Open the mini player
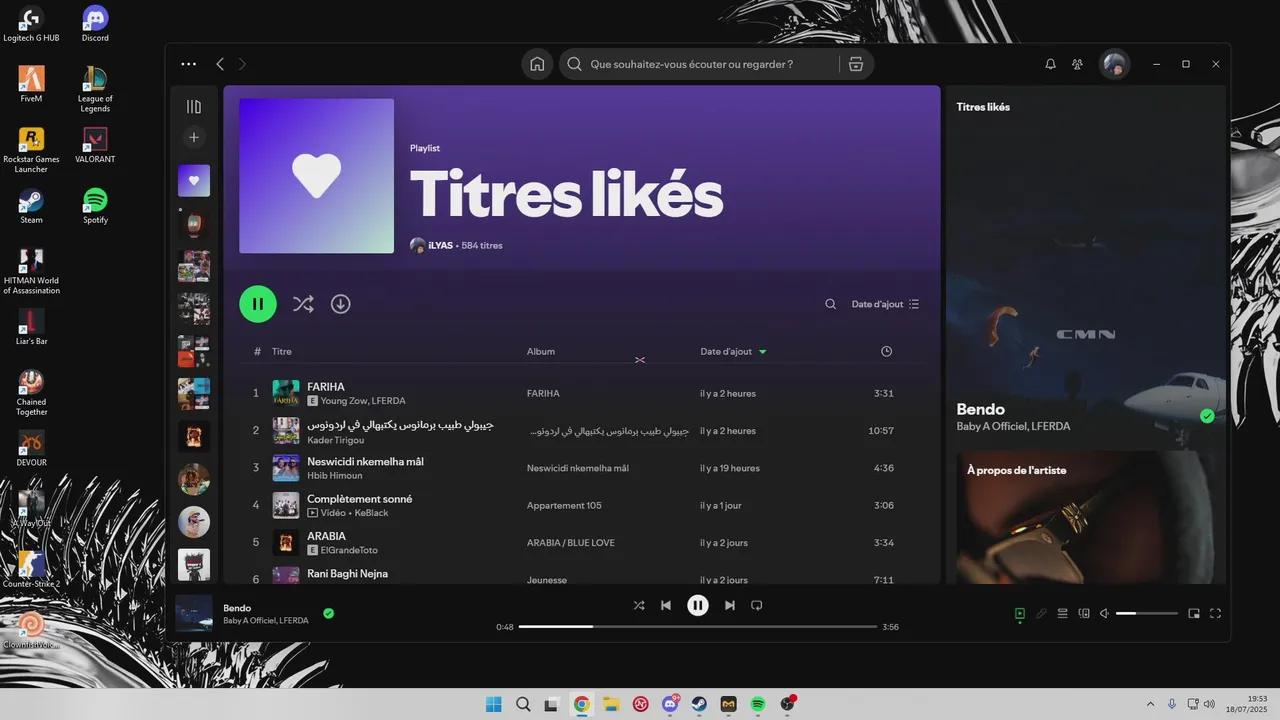Image resolution: width=1280 pixels, height=720 pixels. click(1194, 613)
